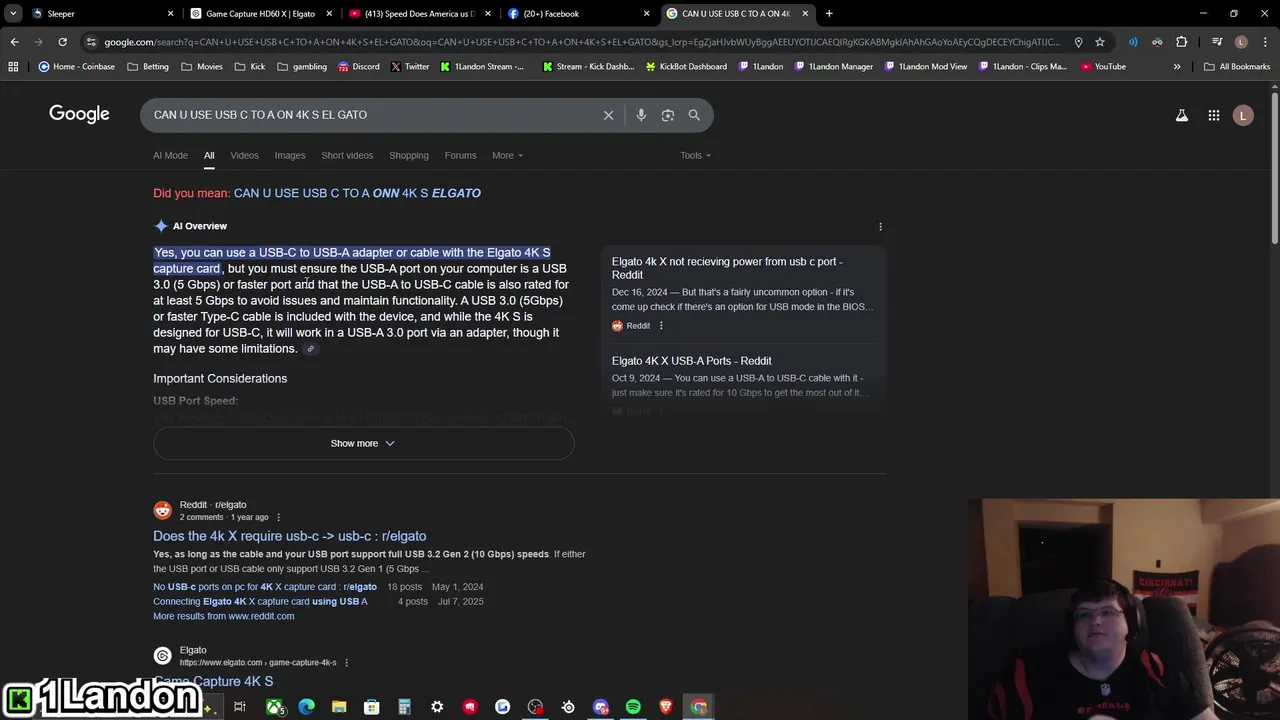Open Discord from taskbar
The width and height of the screenshot is (1280, 720).
[600, 707]
